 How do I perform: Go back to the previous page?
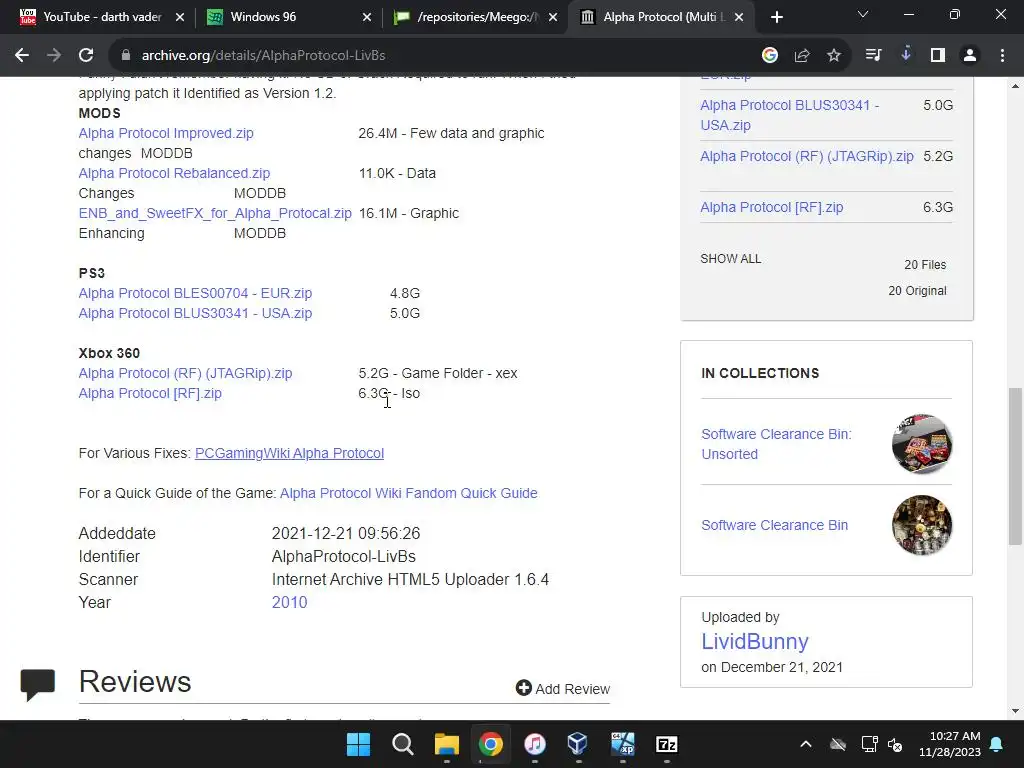pyautogui.click(x=22, y=56)
